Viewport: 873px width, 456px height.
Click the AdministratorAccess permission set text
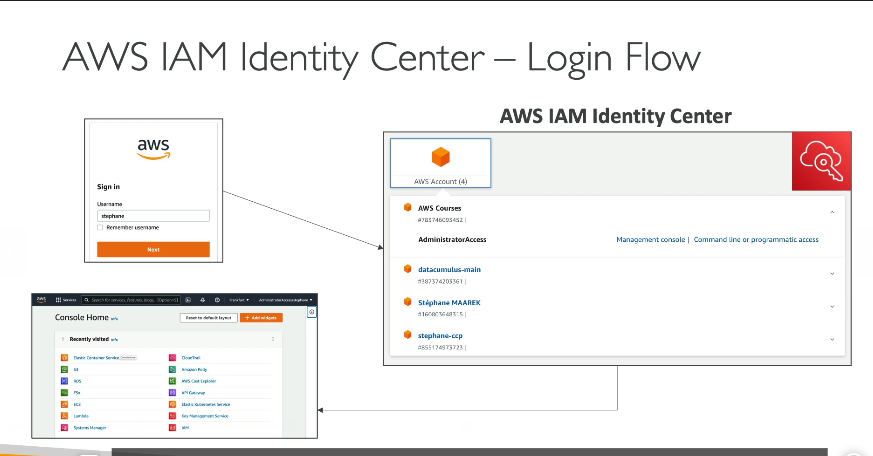(452, 239)
